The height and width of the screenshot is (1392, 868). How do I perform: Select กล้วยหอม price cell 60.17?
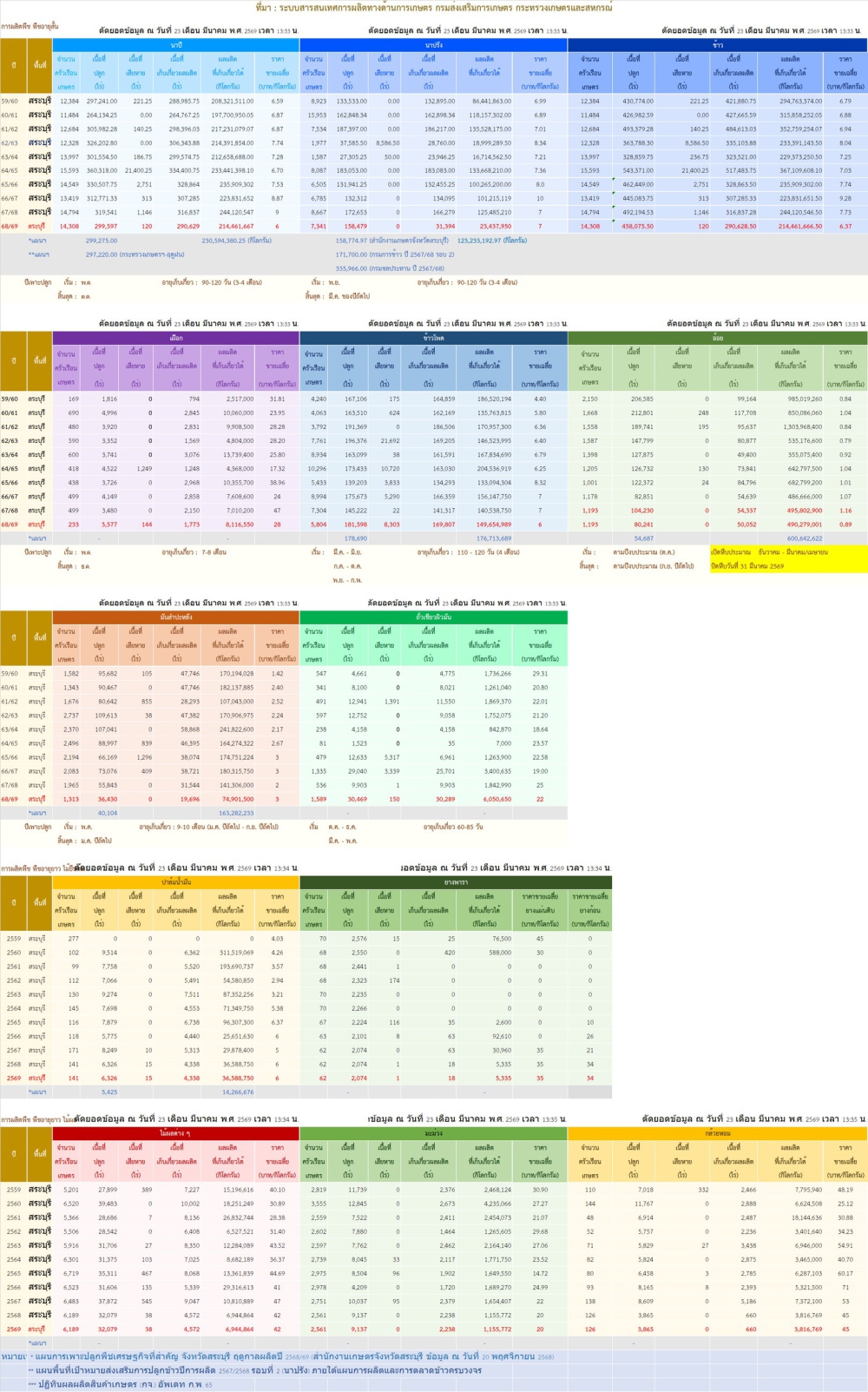pos(845,1273)
